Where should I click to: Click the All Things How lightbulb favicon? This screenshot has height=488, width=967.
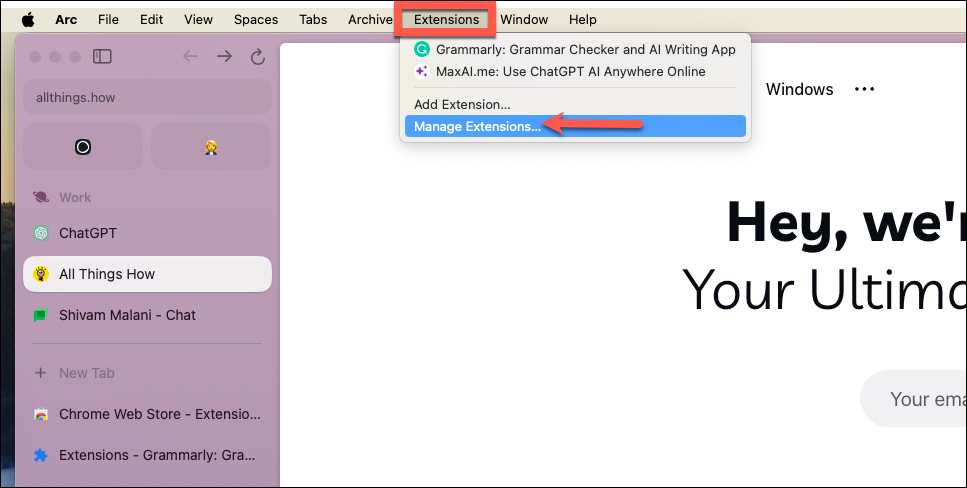pyautogui.click(x=41, y=274)
